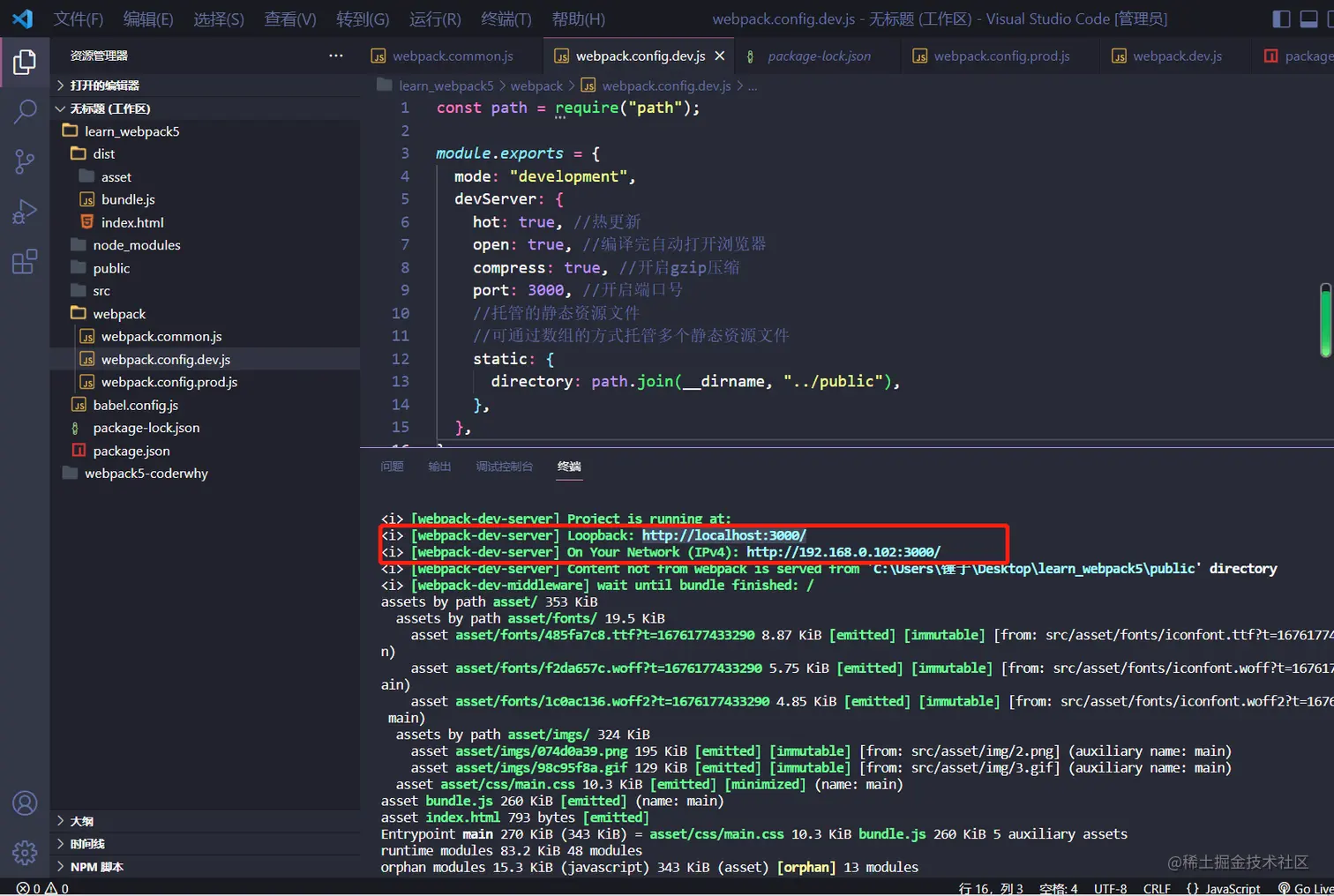The width and height of the screenshot is (1334, 896).
Task: Click errors and warnings status indicator
Action: pos(42,888)
